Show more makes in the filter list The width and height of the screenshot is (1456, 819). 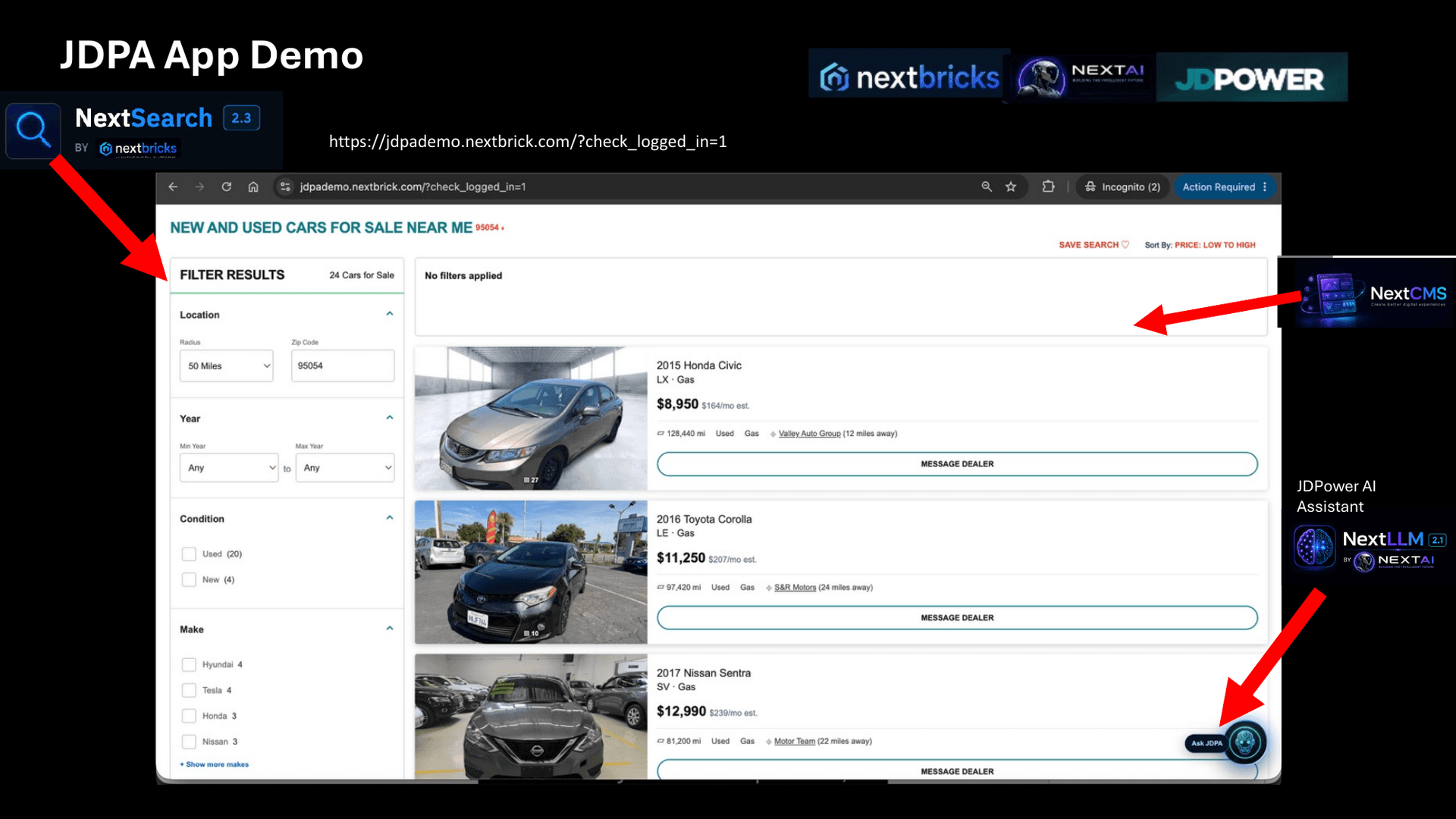pyautogui.click(x=215, y=764)
